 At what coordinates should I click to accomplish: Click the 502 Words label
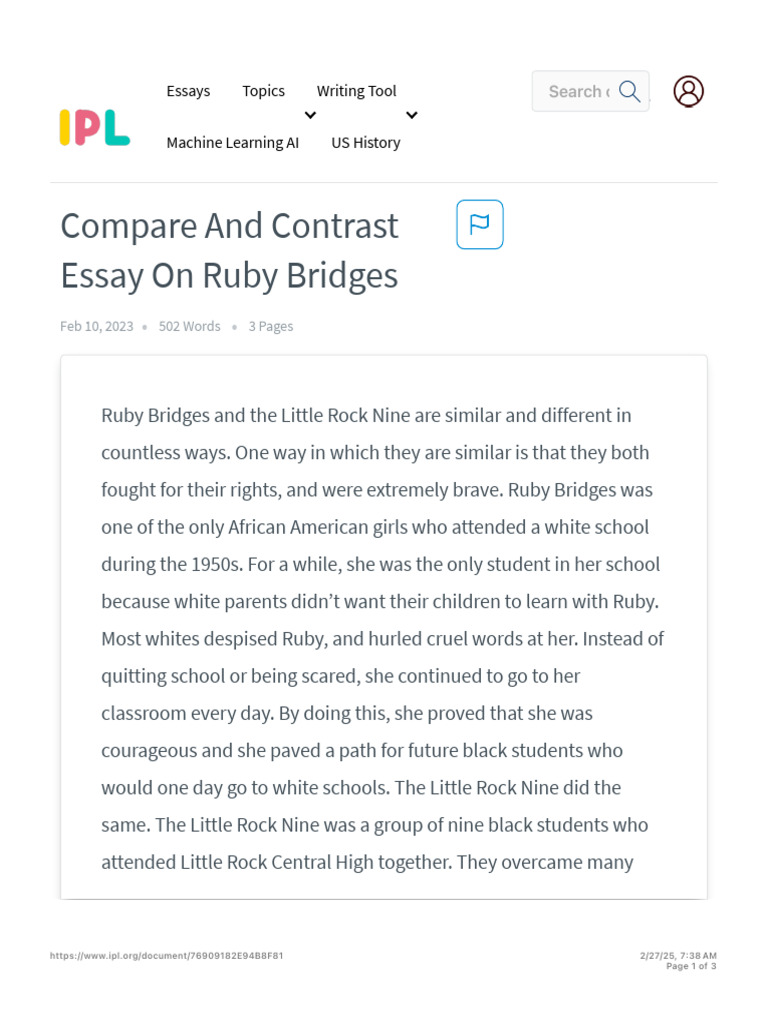[189, 326]
